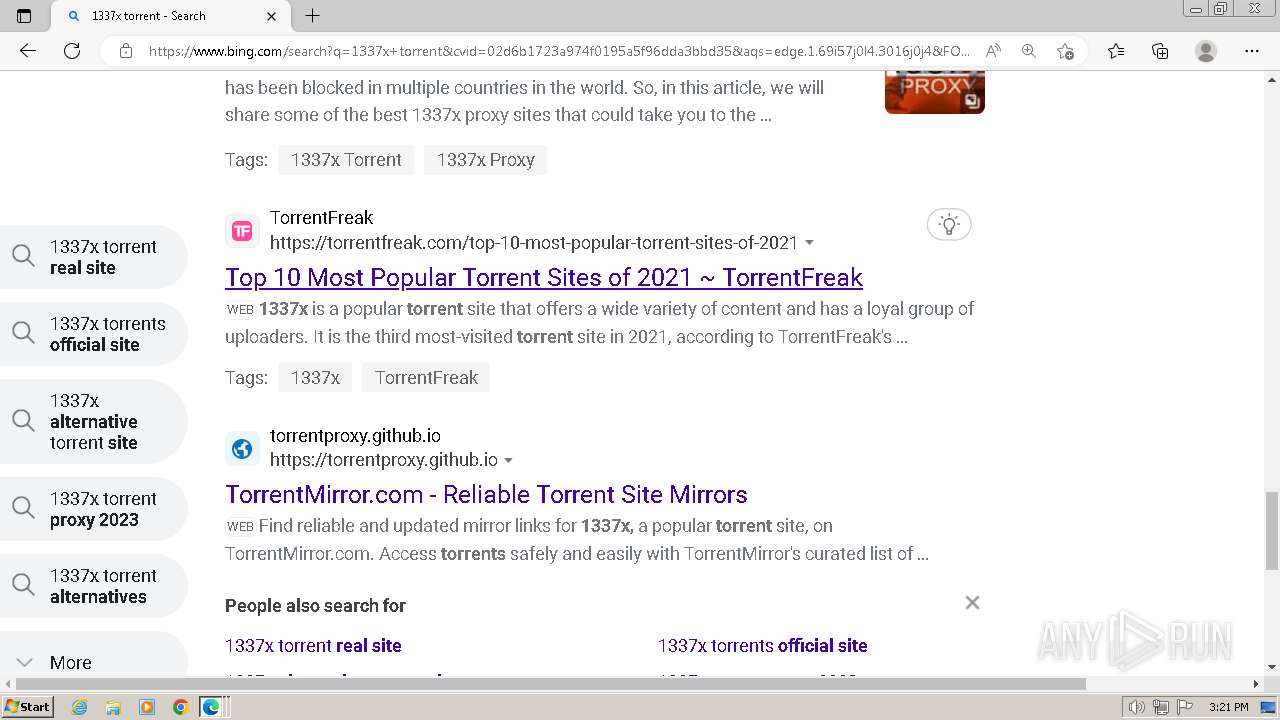The width and height of the screenshot is (1280, 720).
Task: Open Edge Settings and more menu
Action: (x=1252, y=51)
